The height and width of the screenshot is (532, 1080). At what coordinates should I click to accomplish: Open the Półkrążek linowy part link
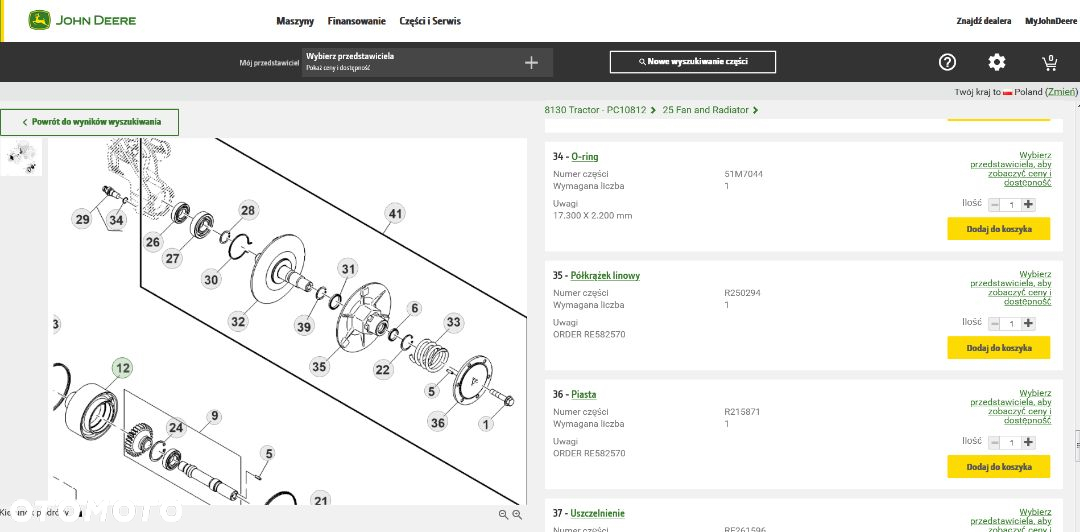(x=605, y=276)
